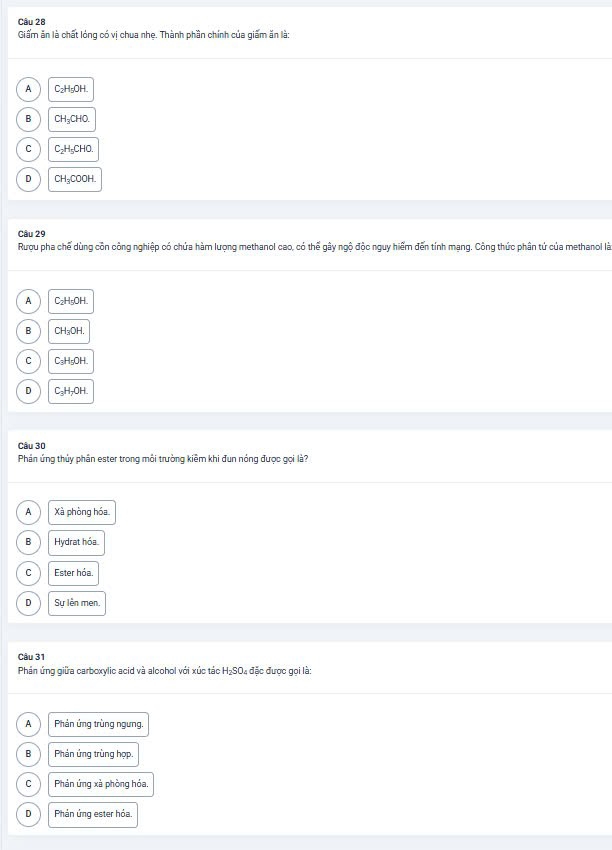Pick CH₃OH as methanol formula
612x850 pixels.
click(69, 331)
